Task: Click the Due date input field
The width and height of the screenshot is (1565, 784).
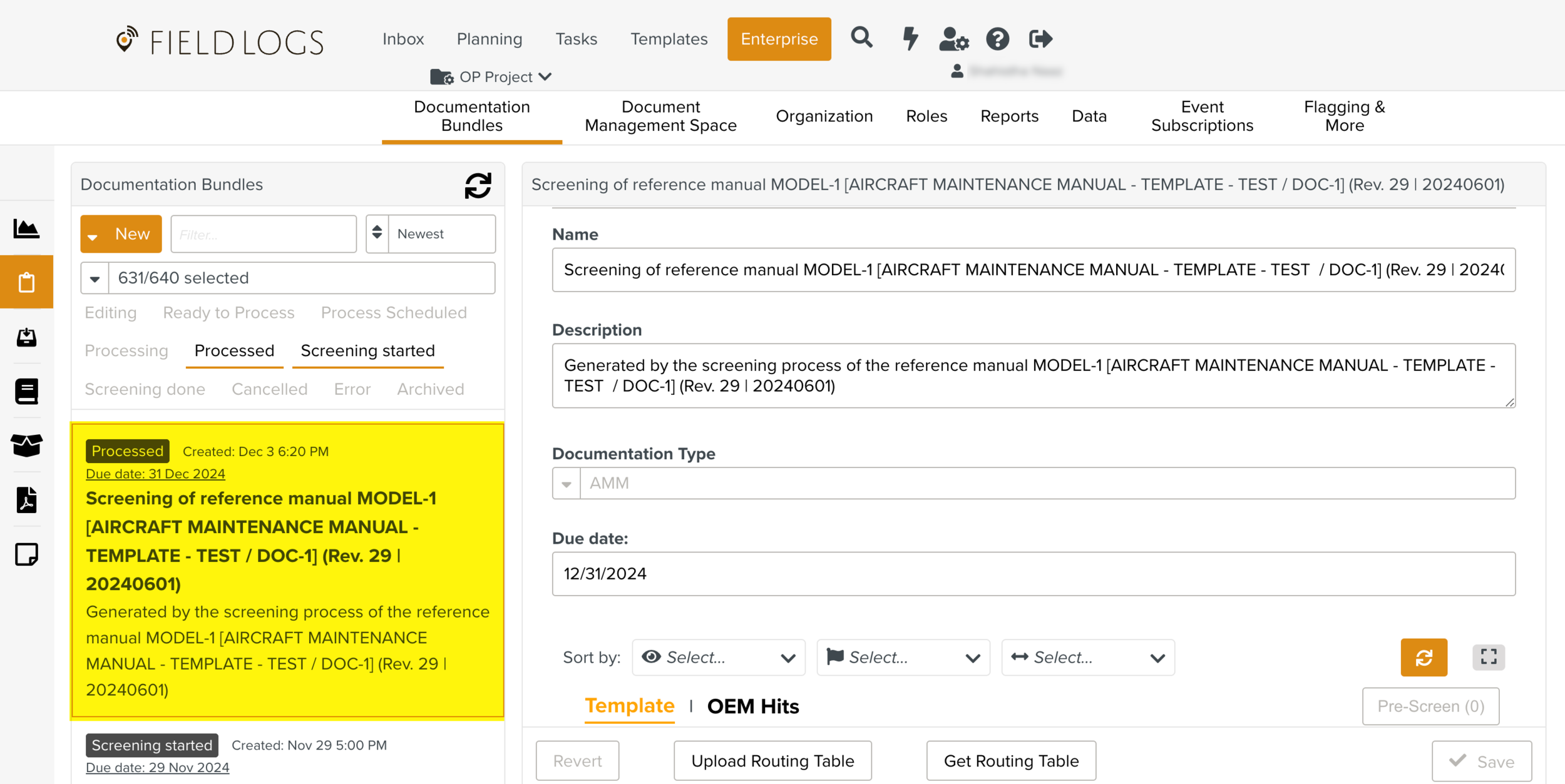Action: [1033, 574]
